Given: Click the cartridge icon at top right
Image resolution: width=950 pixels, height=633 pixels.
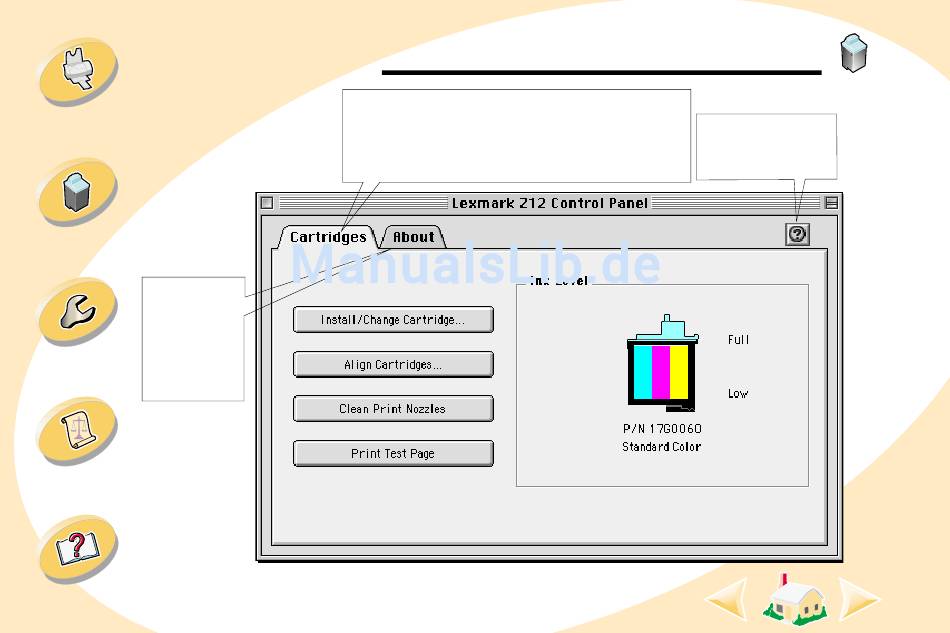Looking at the screenshot, I should 854,53.
